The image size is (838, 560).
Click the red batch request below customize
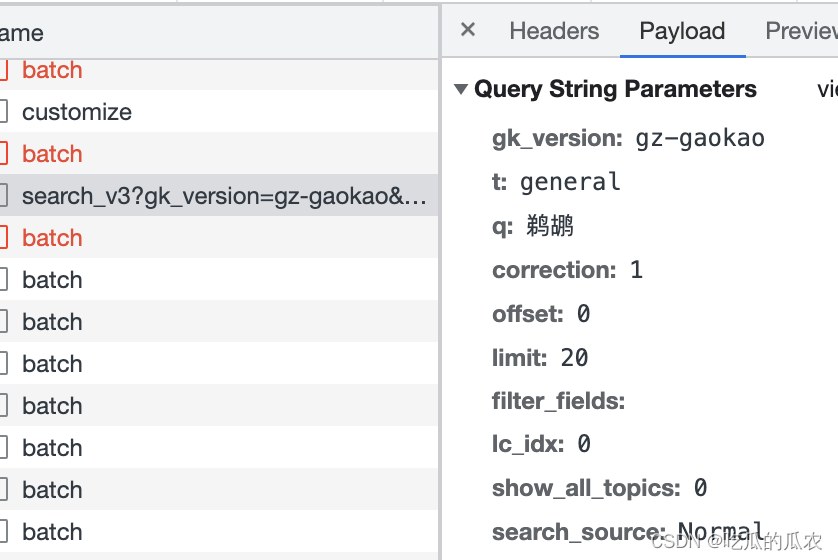pyautogui.click(x=52, y=154)
